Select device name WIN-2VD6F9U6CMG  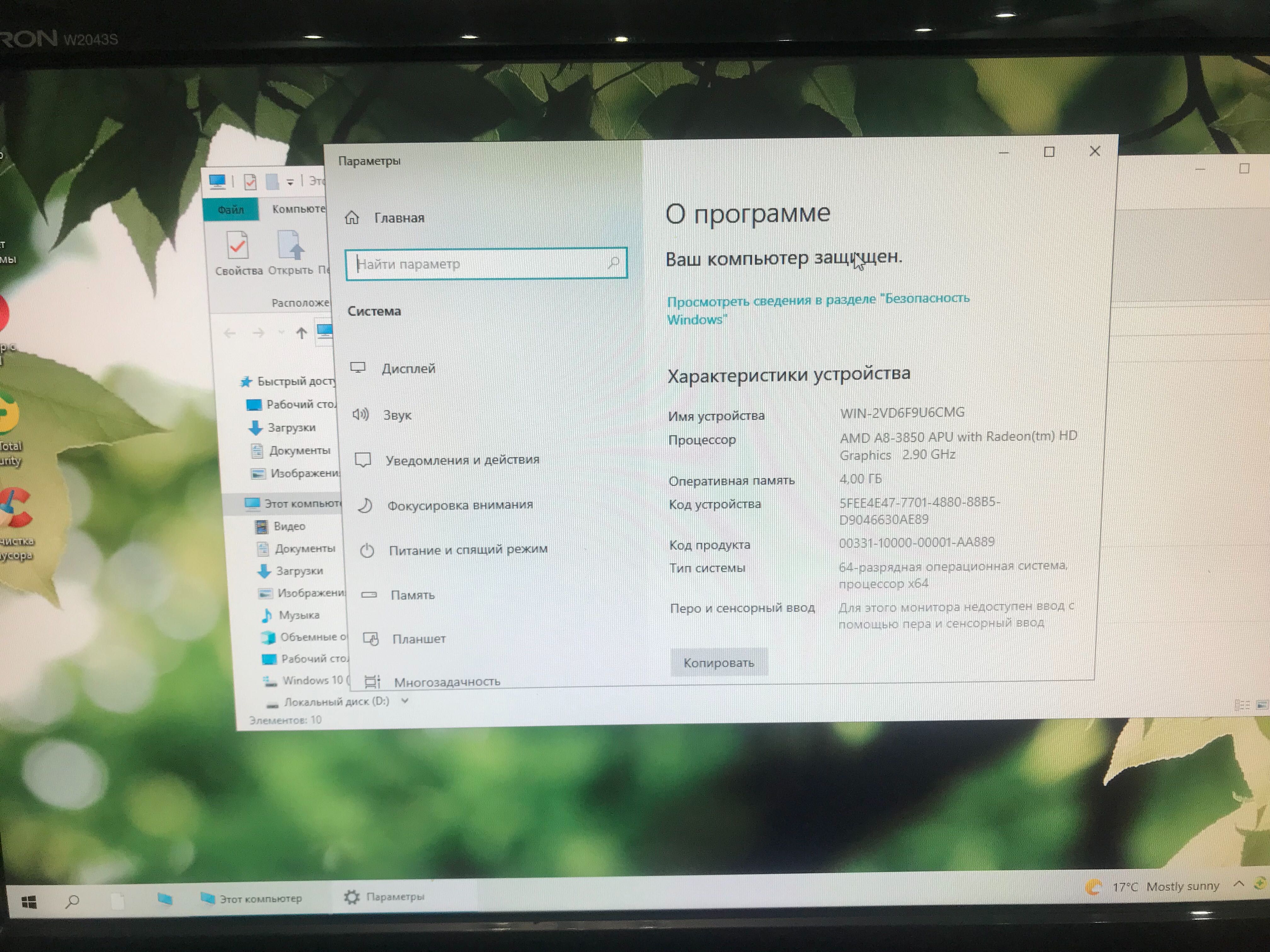click(902, 413)
